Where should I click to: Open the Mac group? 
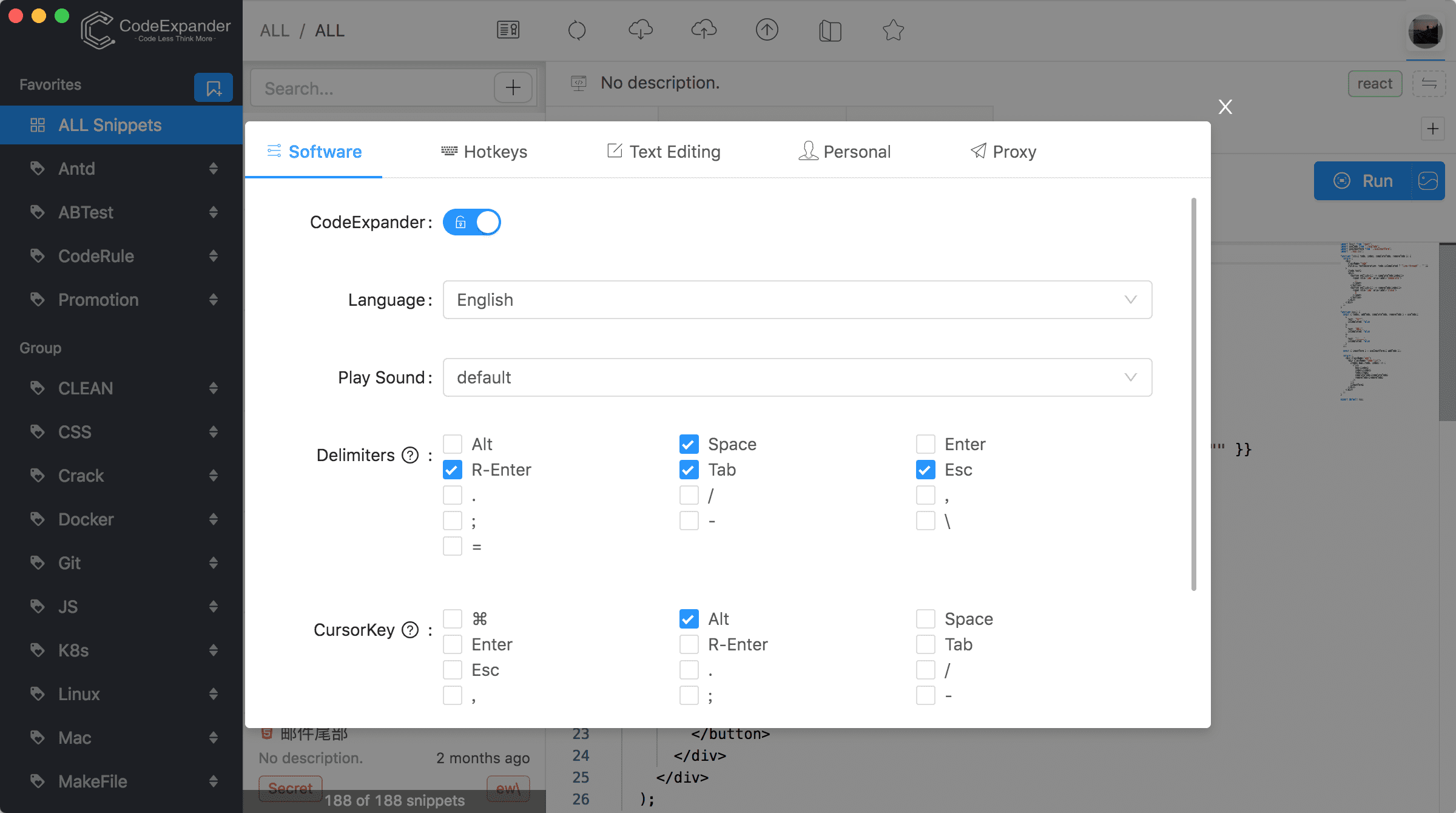(x=121, y=738)
